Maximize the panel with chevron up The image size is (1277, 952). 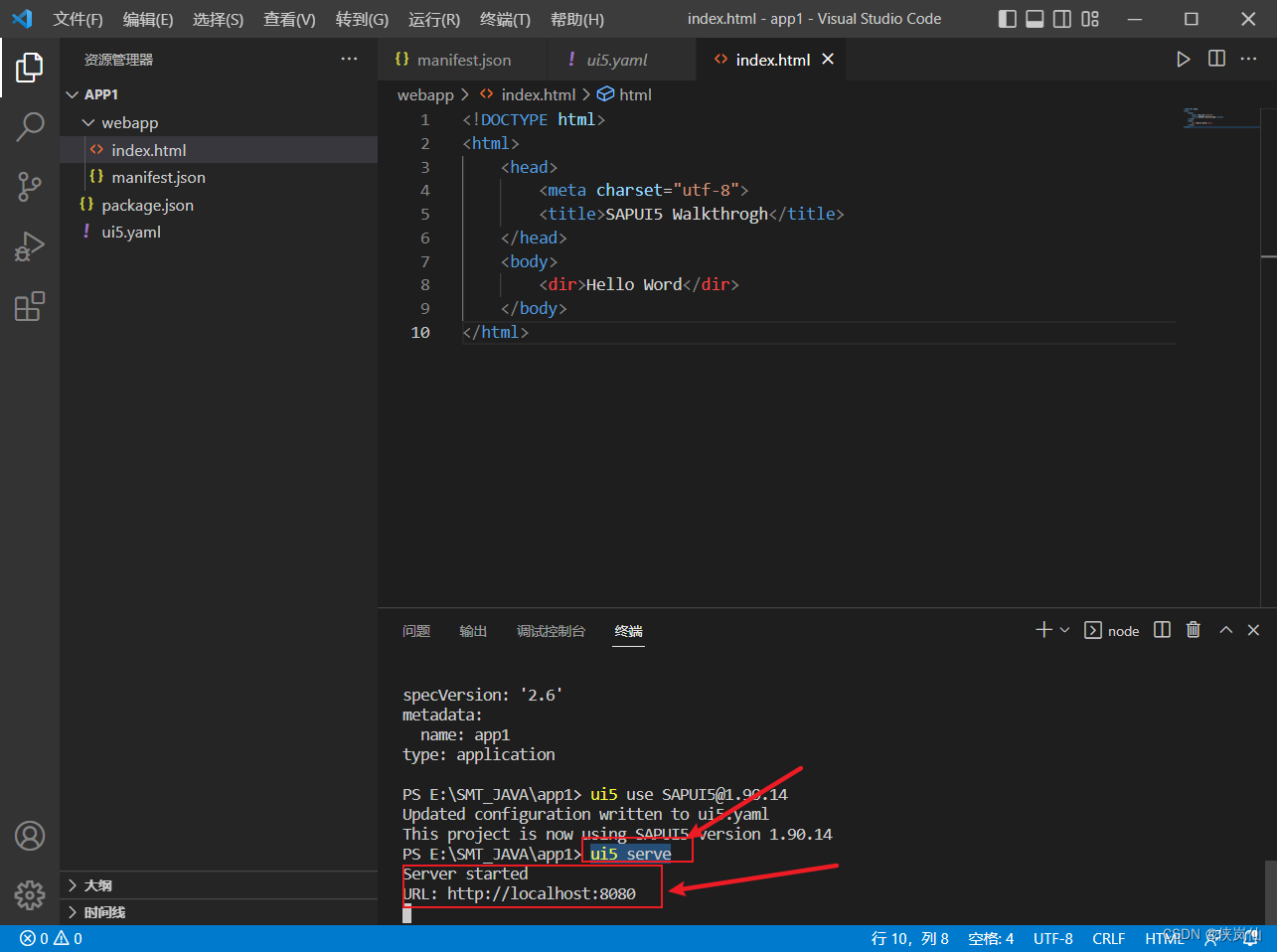1226,630
